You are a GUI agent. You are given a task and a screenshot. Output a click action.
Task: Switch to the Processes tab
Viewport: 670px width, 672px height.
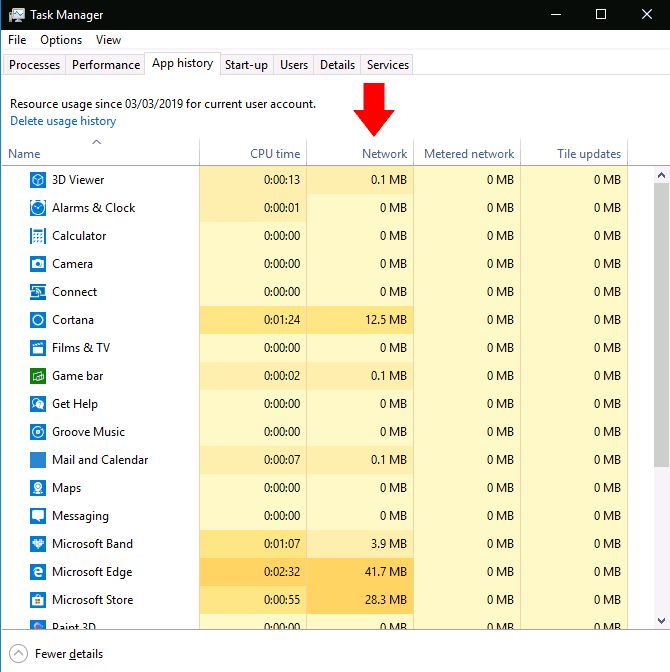click(34, 65)
